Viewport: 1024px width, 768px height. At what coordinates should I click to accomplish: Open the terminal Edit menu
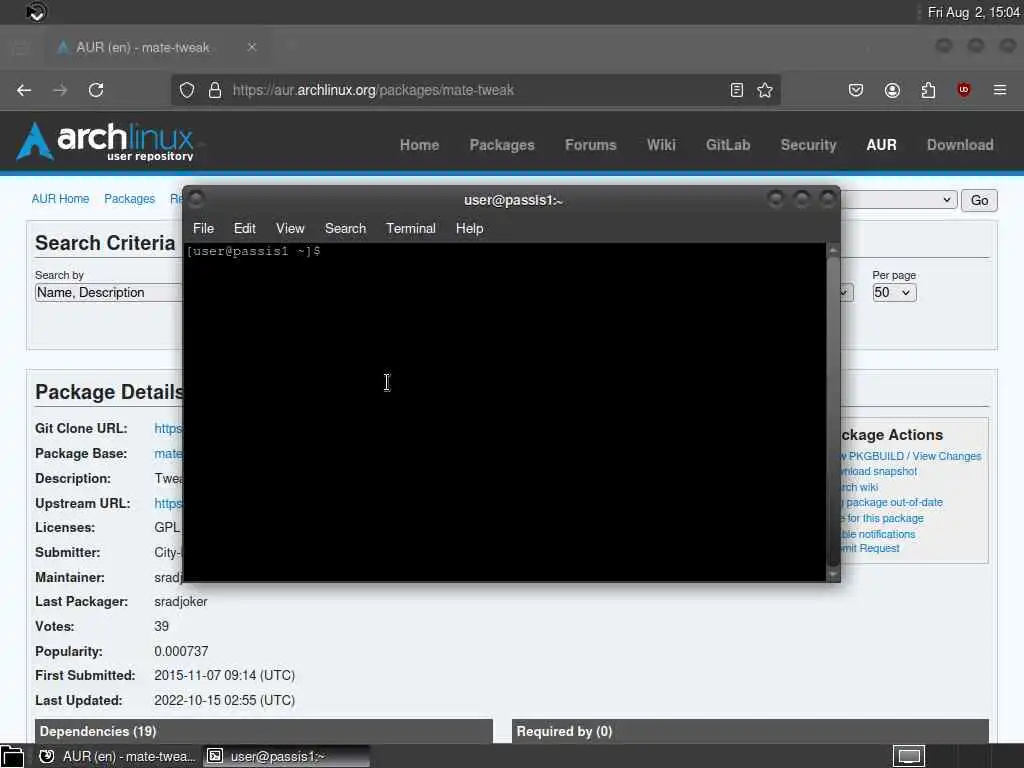pos(244,229)
